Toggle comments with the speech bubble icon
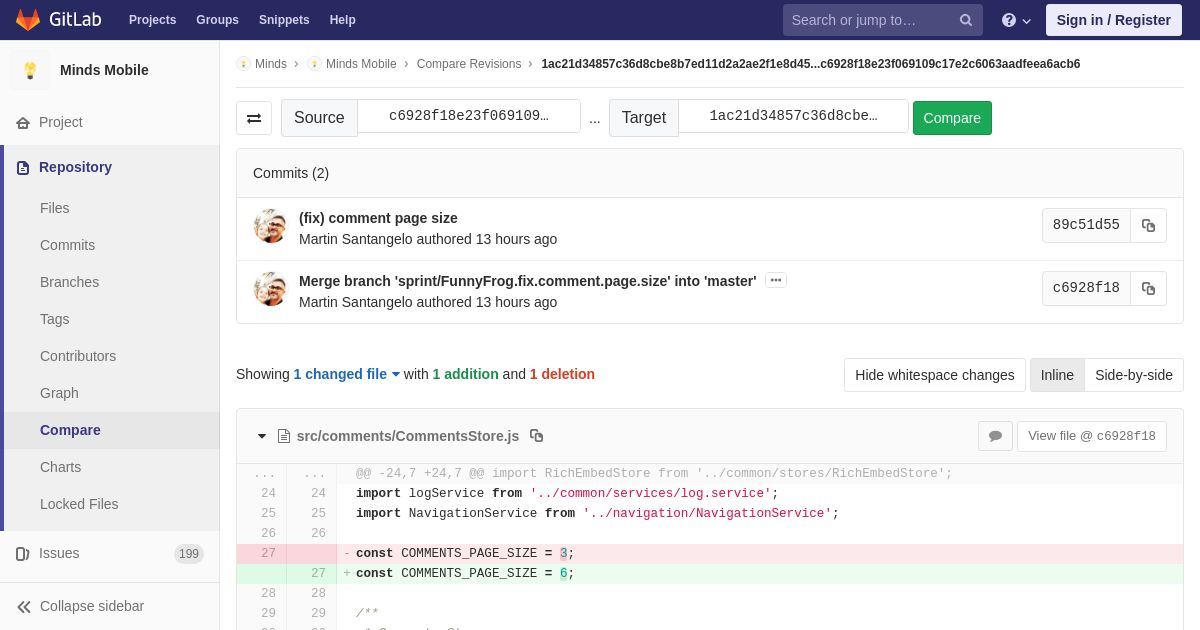The height and width of the screenshot is (630, 1200). click(995, 436)
